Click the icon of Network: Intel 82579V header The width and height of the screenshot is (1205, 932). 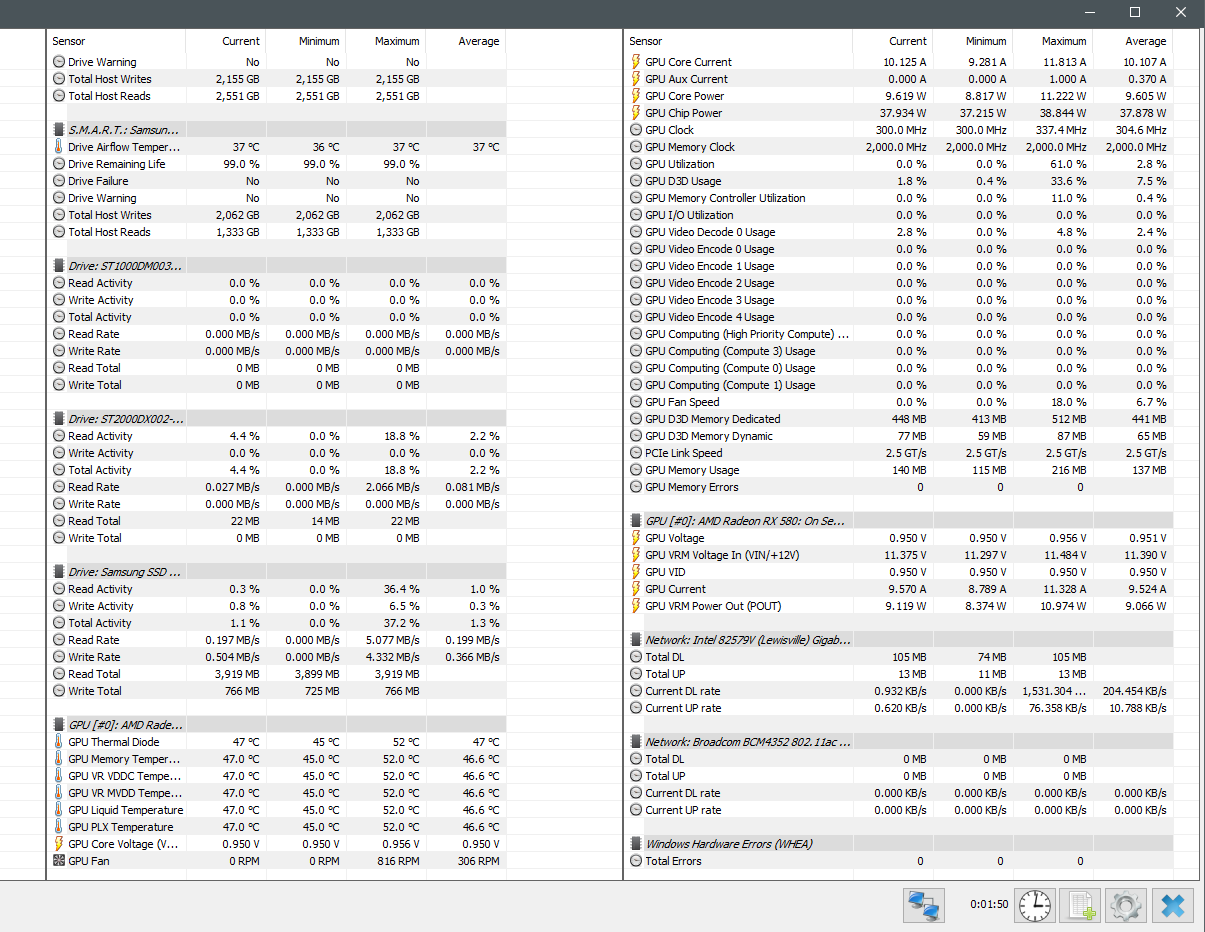(x=636, y=640)
